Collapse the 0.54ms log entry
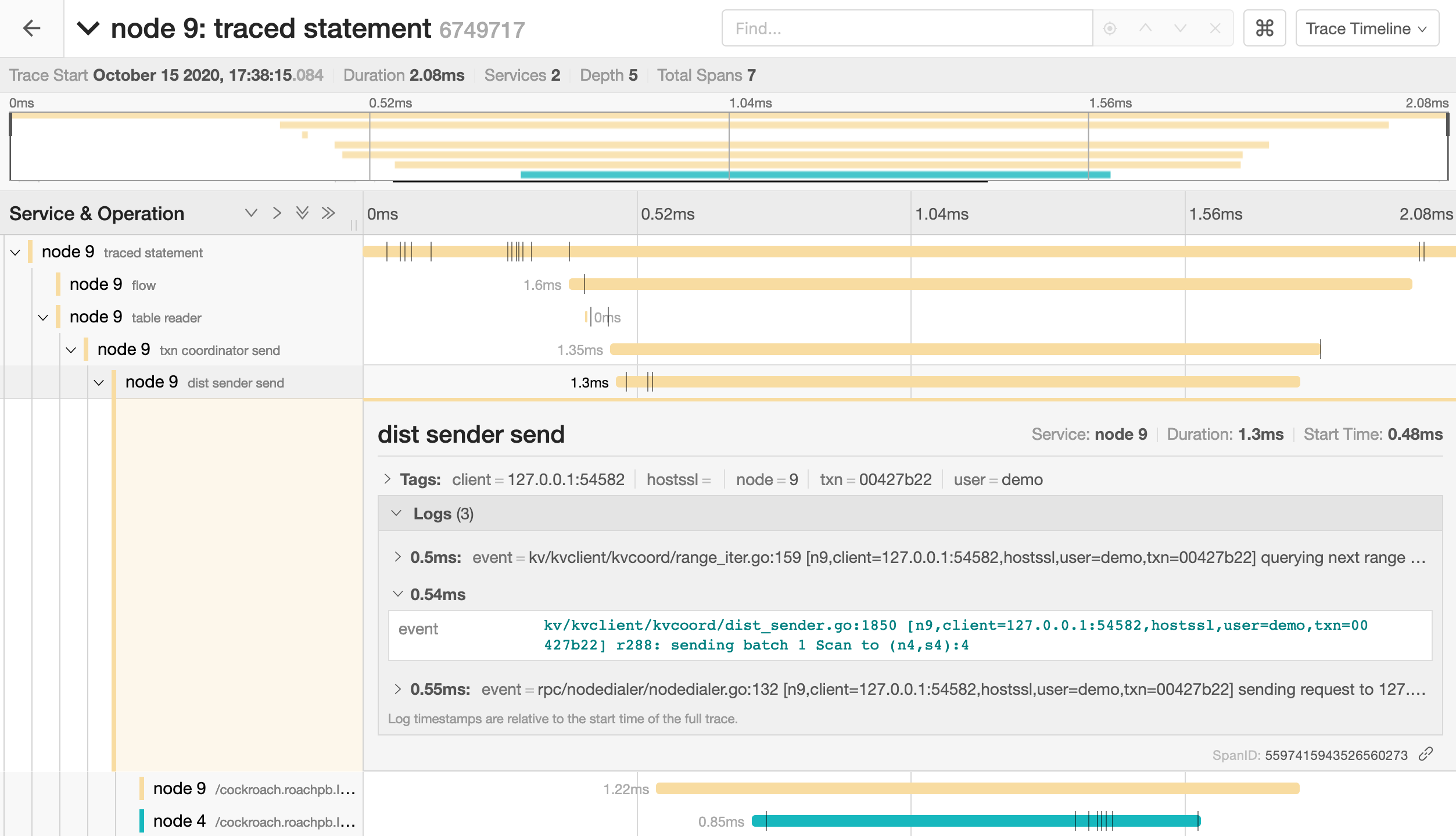 click(398, 594)
